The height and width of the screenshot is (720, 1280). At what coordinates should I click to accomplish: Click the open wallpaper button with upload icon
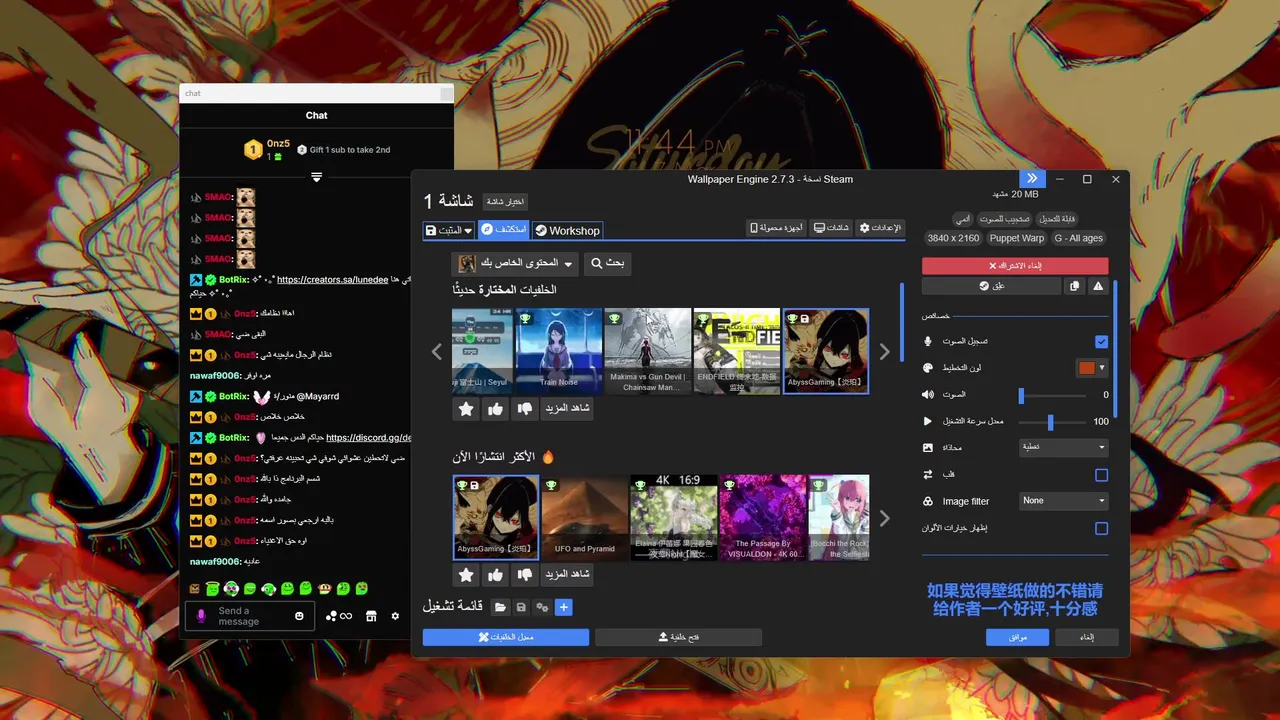[678, 637]
